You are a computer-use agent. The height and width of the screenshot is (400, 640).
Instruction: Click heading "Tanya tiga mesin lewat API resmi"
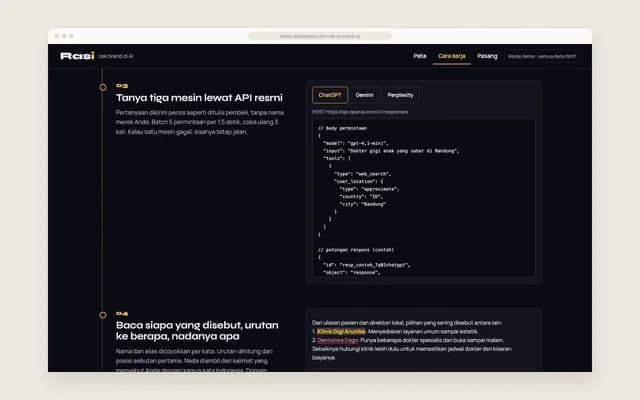(x=199, y=98)
